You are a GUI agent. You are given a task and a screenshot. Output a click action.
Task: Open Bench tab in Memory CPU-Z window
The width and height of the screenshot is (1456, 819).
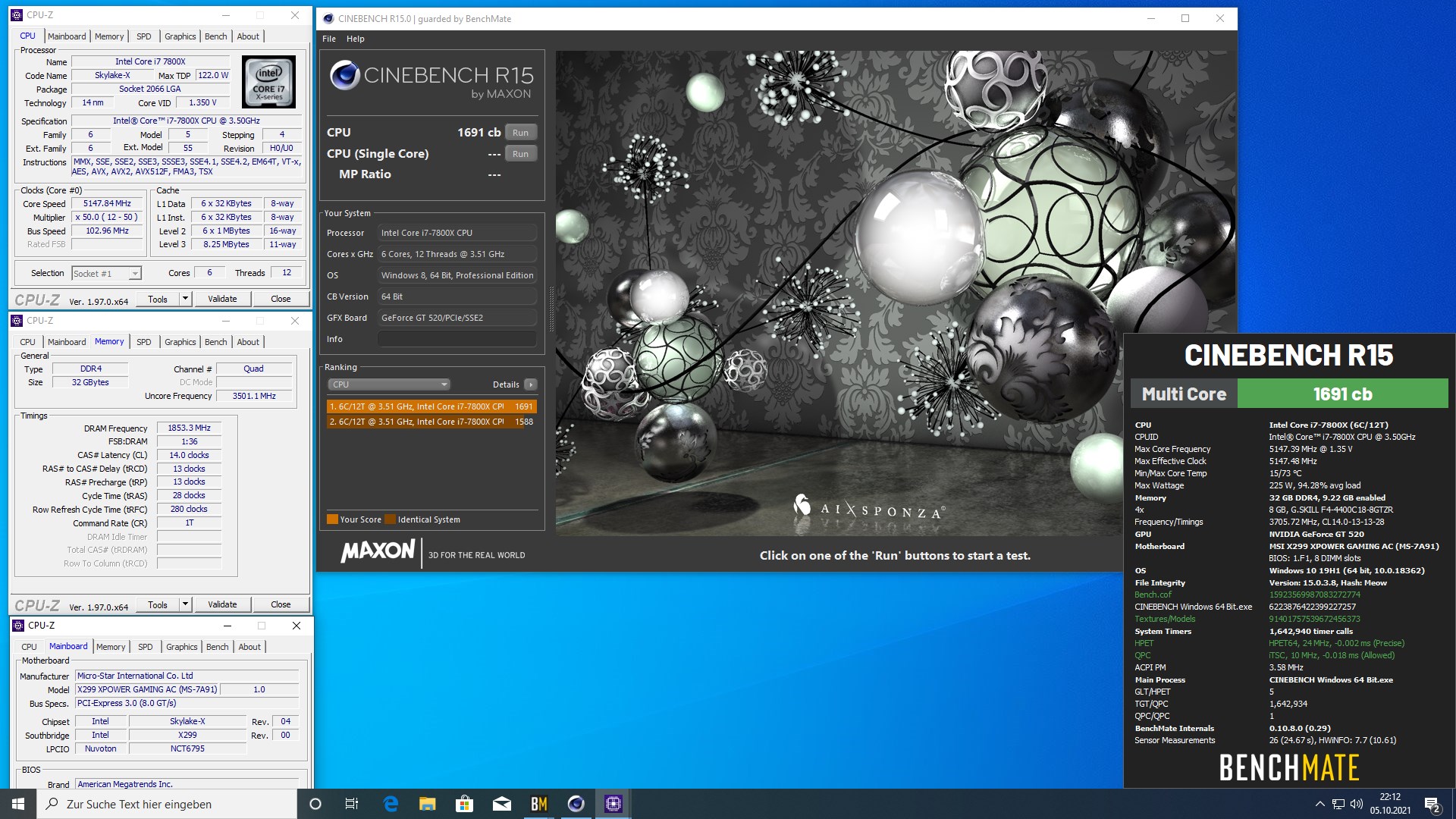coord(215,342)
